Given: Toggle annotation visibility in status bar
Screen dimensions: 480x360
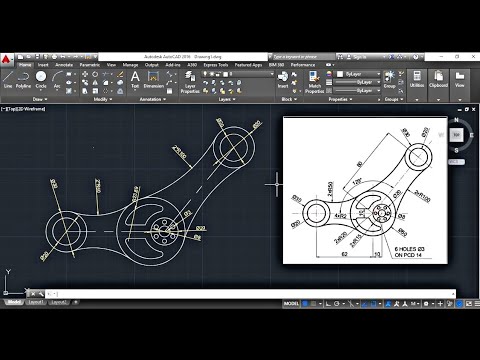Looking at the screenshot, I should tap(388, 304).
